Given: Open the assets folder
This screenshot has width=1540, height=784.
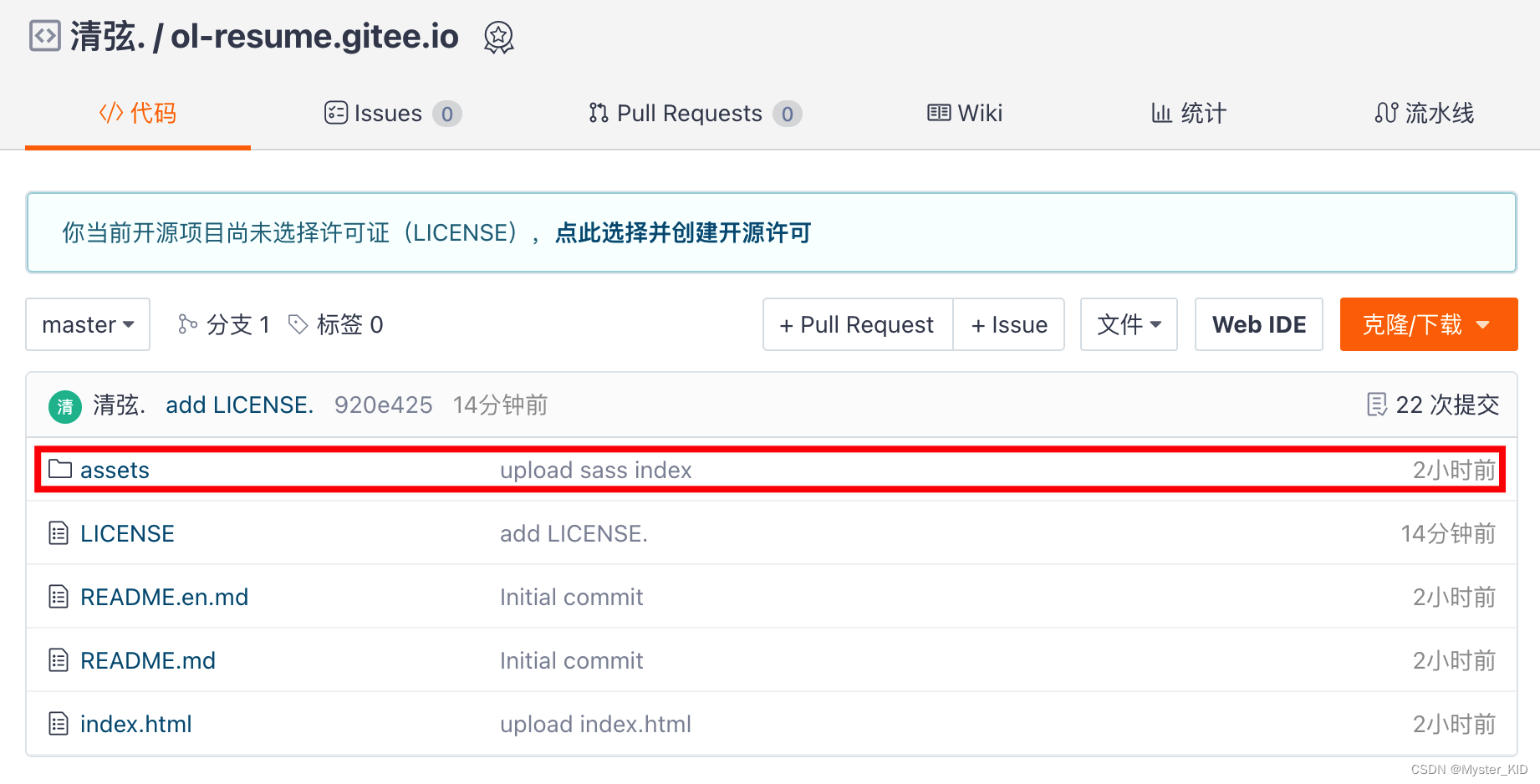Looking at the screenshot, I should [115, 470].
